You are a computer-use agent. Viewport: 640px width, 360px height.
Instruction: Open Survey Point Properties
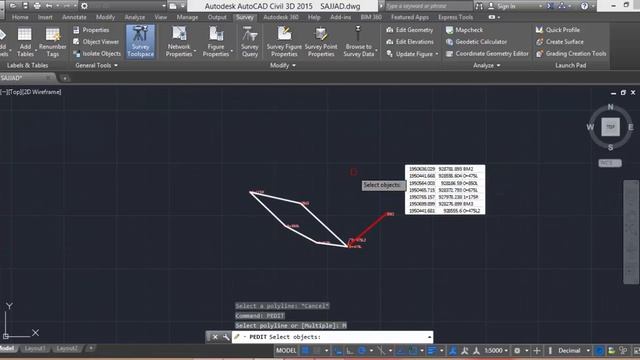(x=321, y=42)
